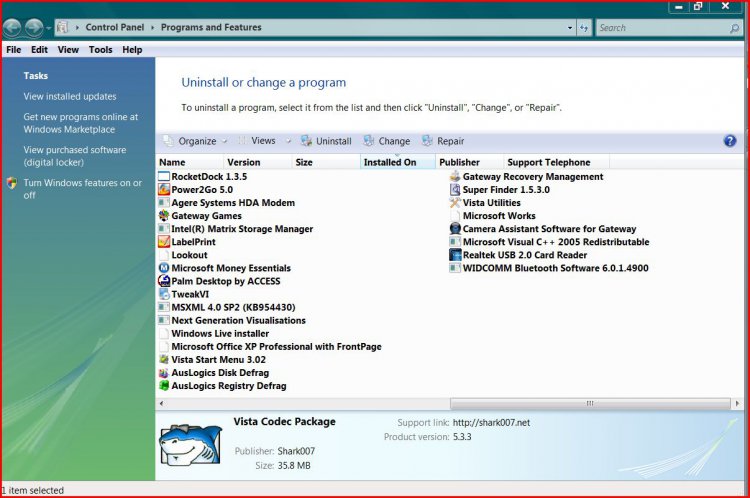The image size is (750, 498).
Task: Click the Palm Desktop by ACCESS icon
Action: [x=164, y=281]
